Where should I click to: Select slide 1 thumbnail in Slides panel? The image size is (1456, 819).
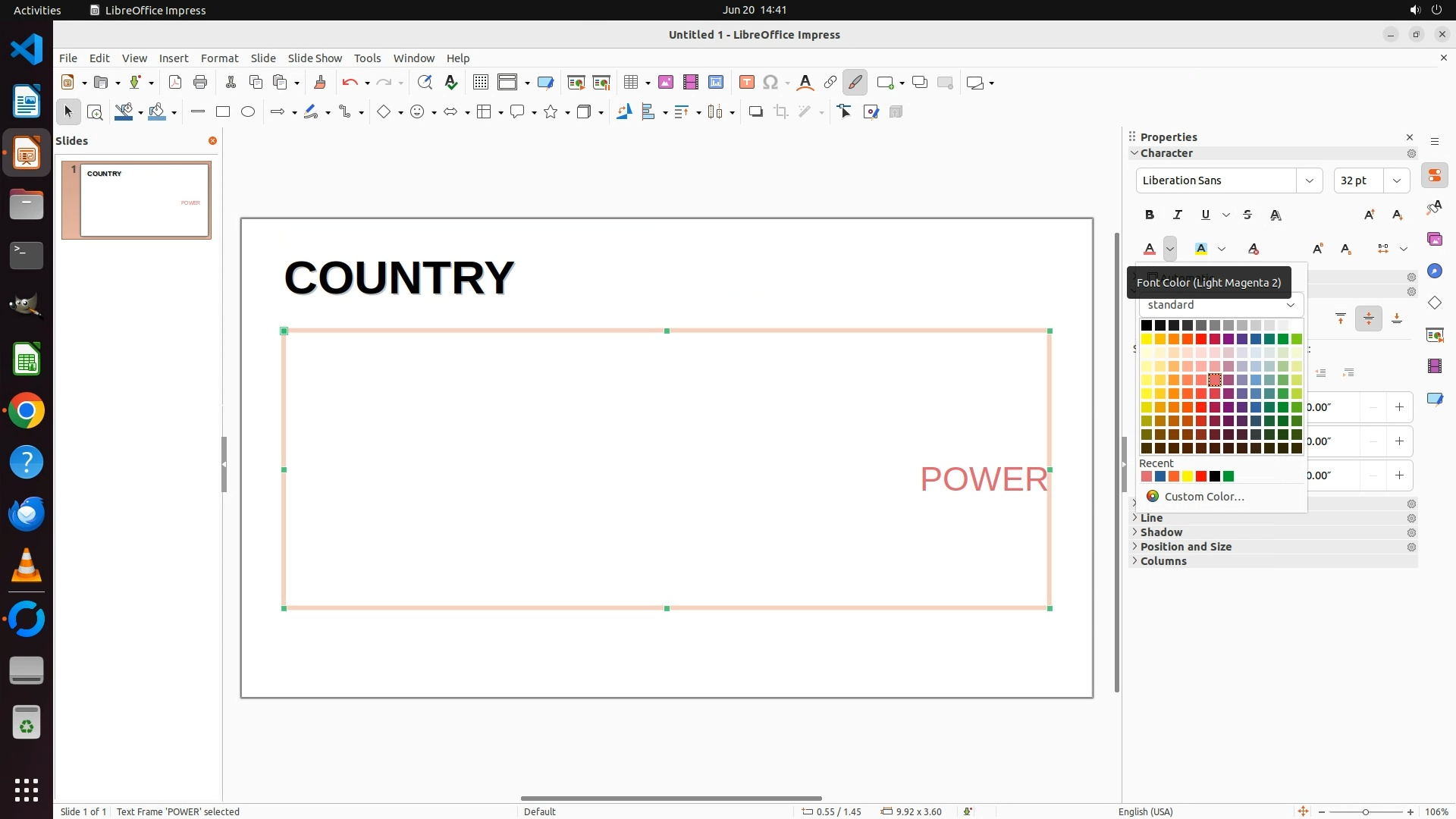click(144, 200)
